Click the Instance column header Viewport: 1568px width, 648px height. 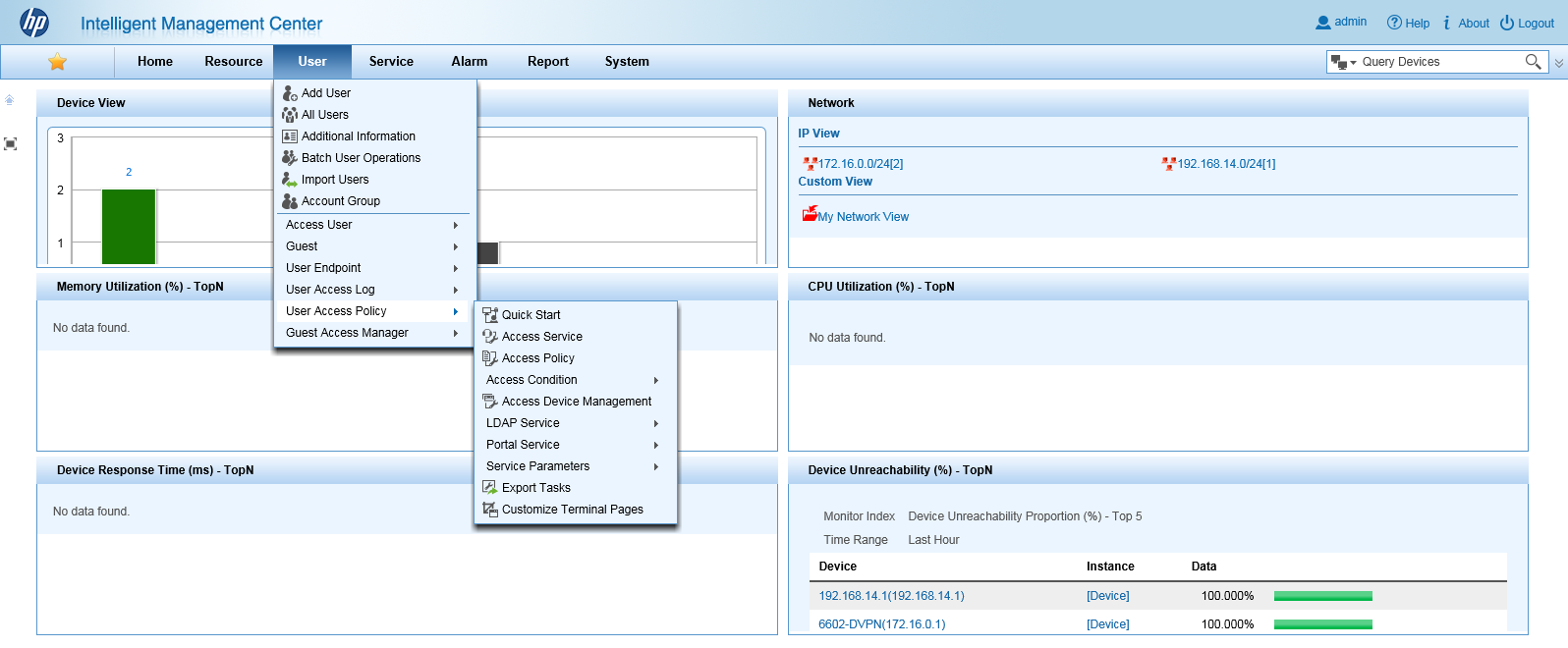click(1110, 567)
